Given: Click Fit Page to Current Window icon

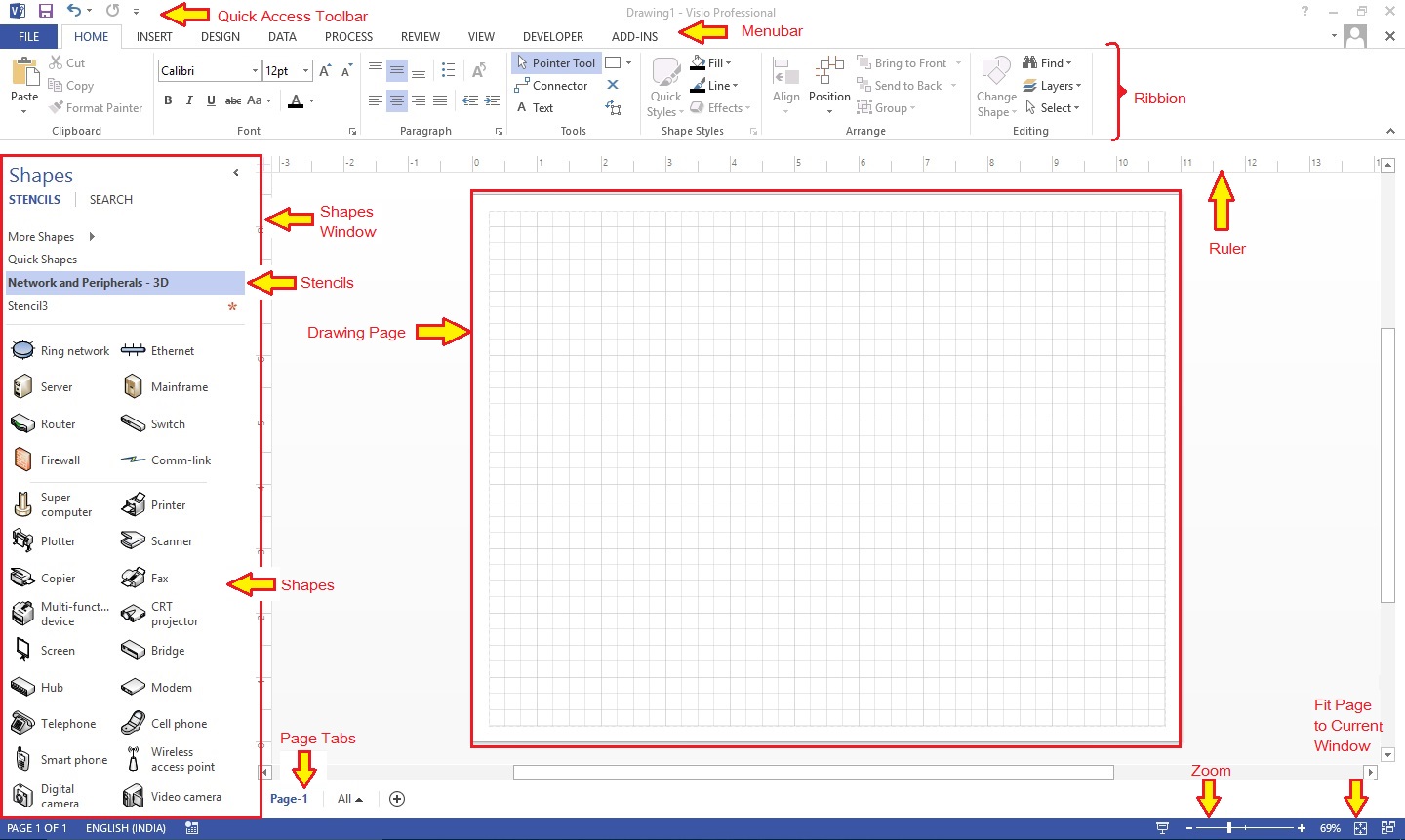Looking at the screenshot, I should [1359, 827].
